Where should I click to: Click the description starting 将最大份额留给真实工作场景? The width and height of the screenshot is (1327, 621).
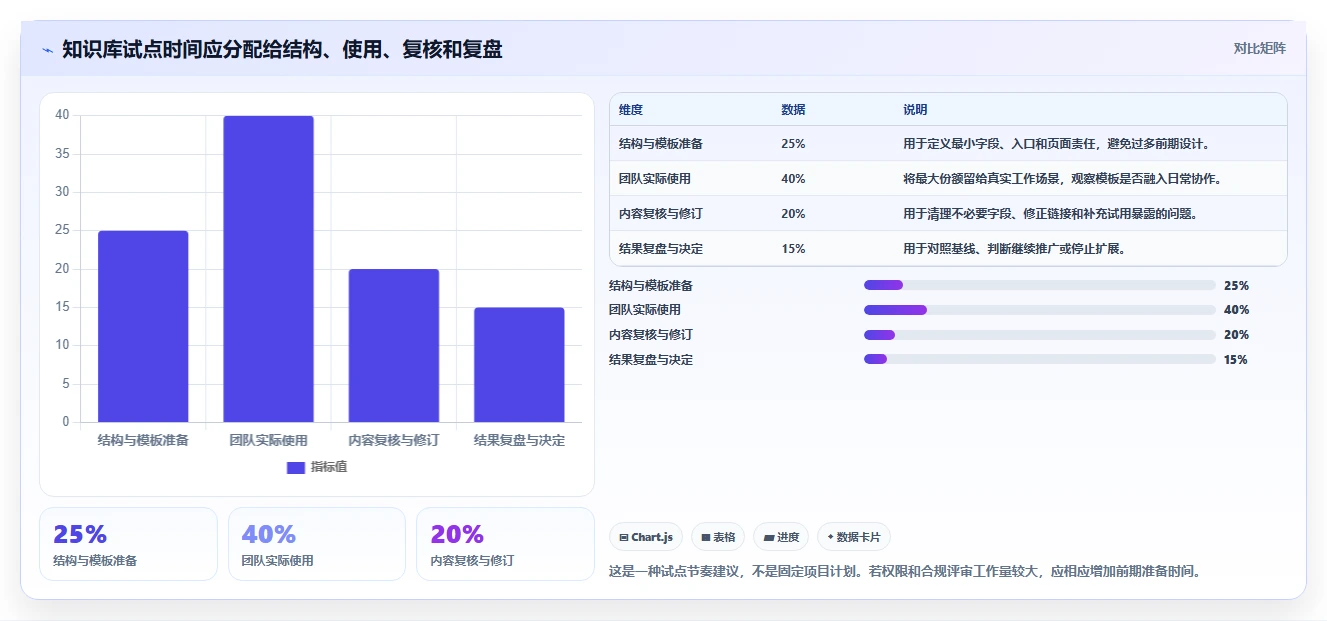coord(1062,179)
